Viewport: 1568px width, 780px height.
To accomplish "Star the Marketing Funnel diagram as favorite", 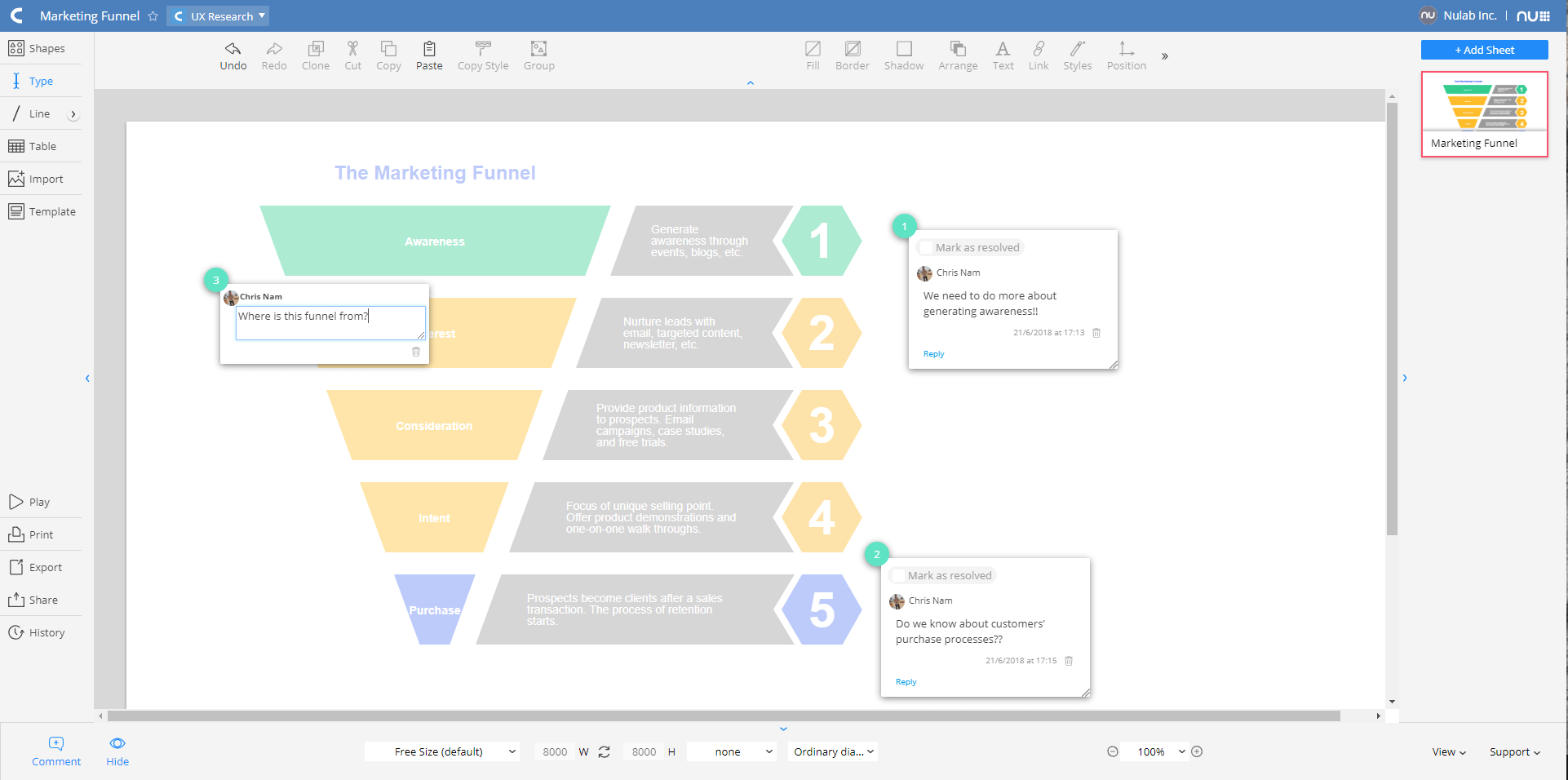I will (153, 16).
